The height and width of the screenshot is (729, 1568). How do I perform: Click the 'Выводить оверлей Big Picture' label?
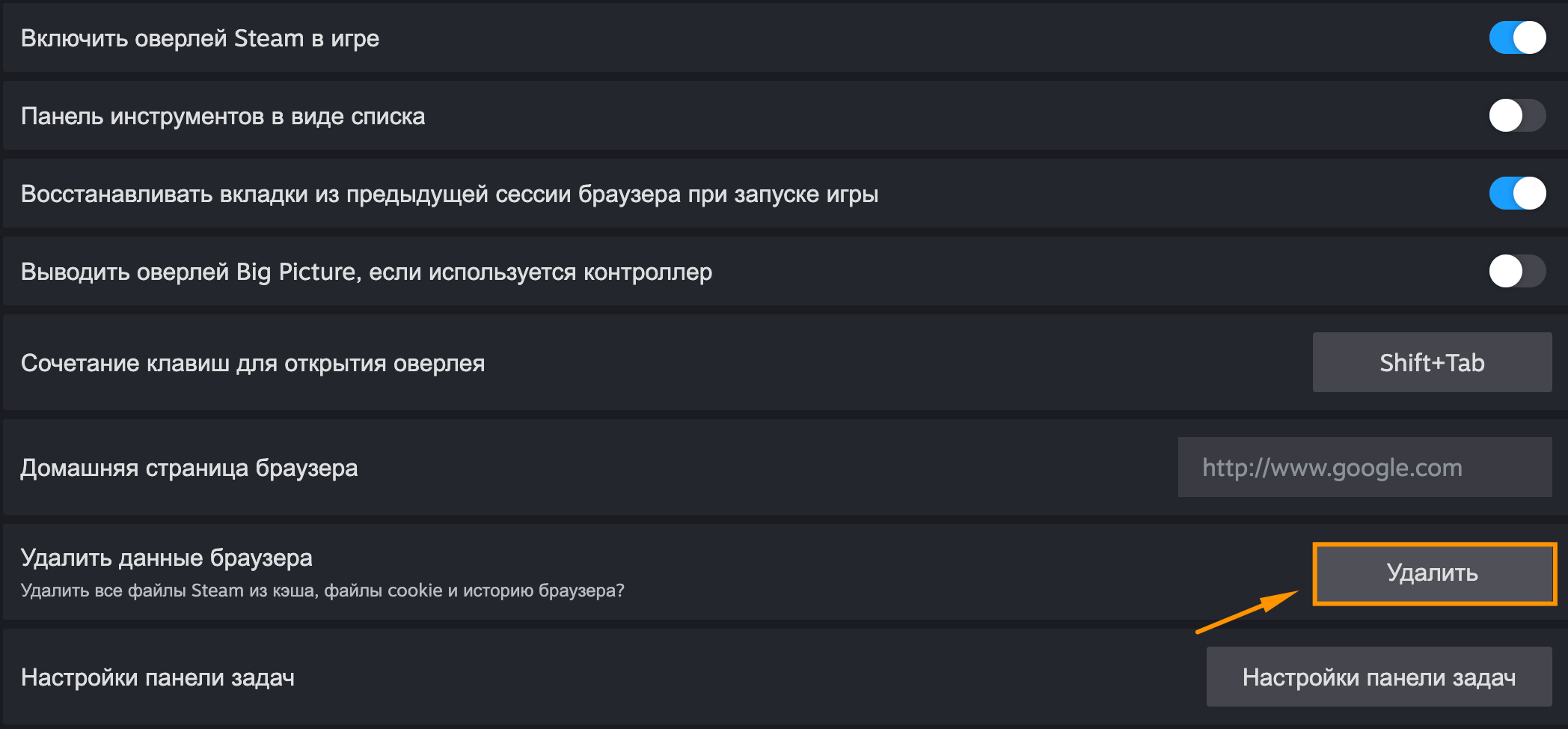click(x=367, y=272)
